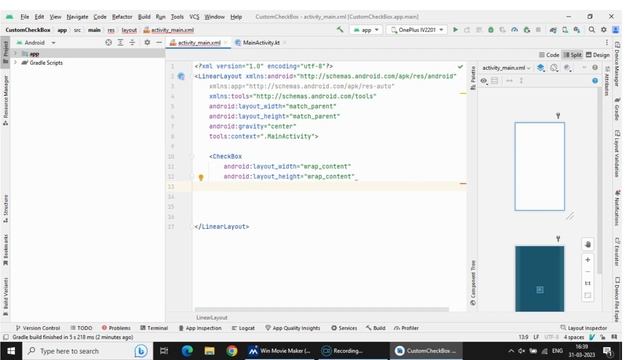The image size is (640, 360).
Task: Open the Build menu
Action: tap(144, 17)
